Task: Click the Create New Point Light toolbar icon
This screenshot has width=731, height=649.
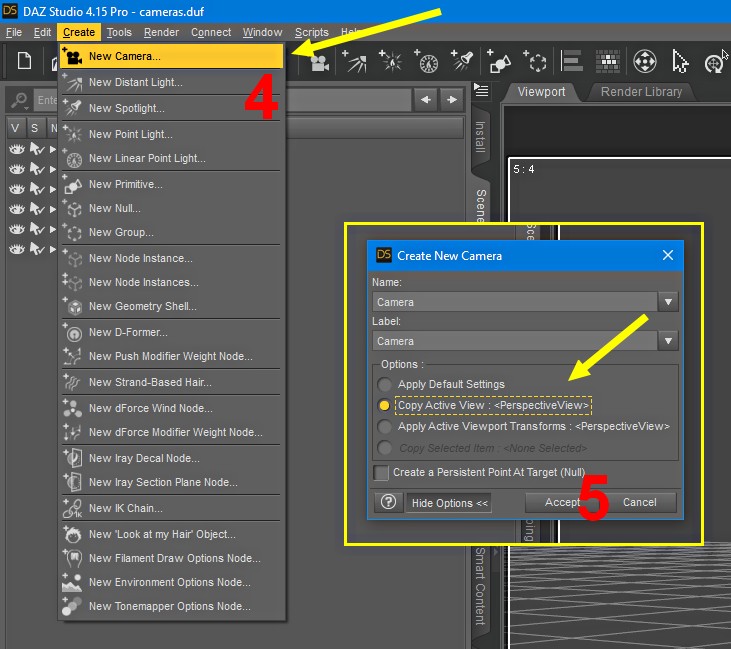Action: click(x=391, y=62)
